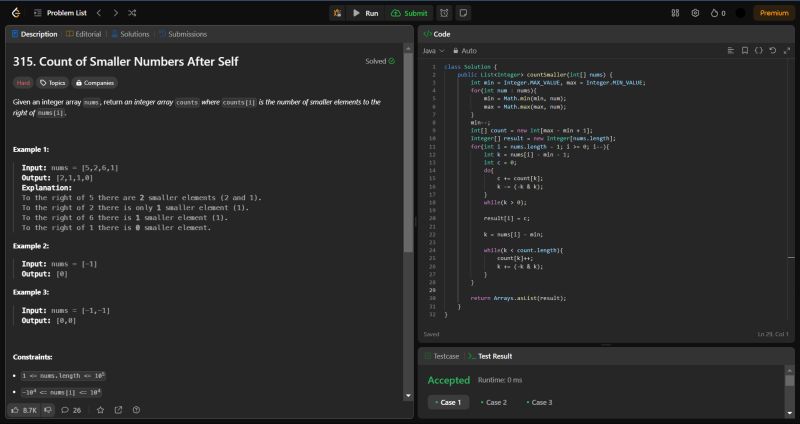Open the timer alarm clock icon

click(x=444, y=13)
